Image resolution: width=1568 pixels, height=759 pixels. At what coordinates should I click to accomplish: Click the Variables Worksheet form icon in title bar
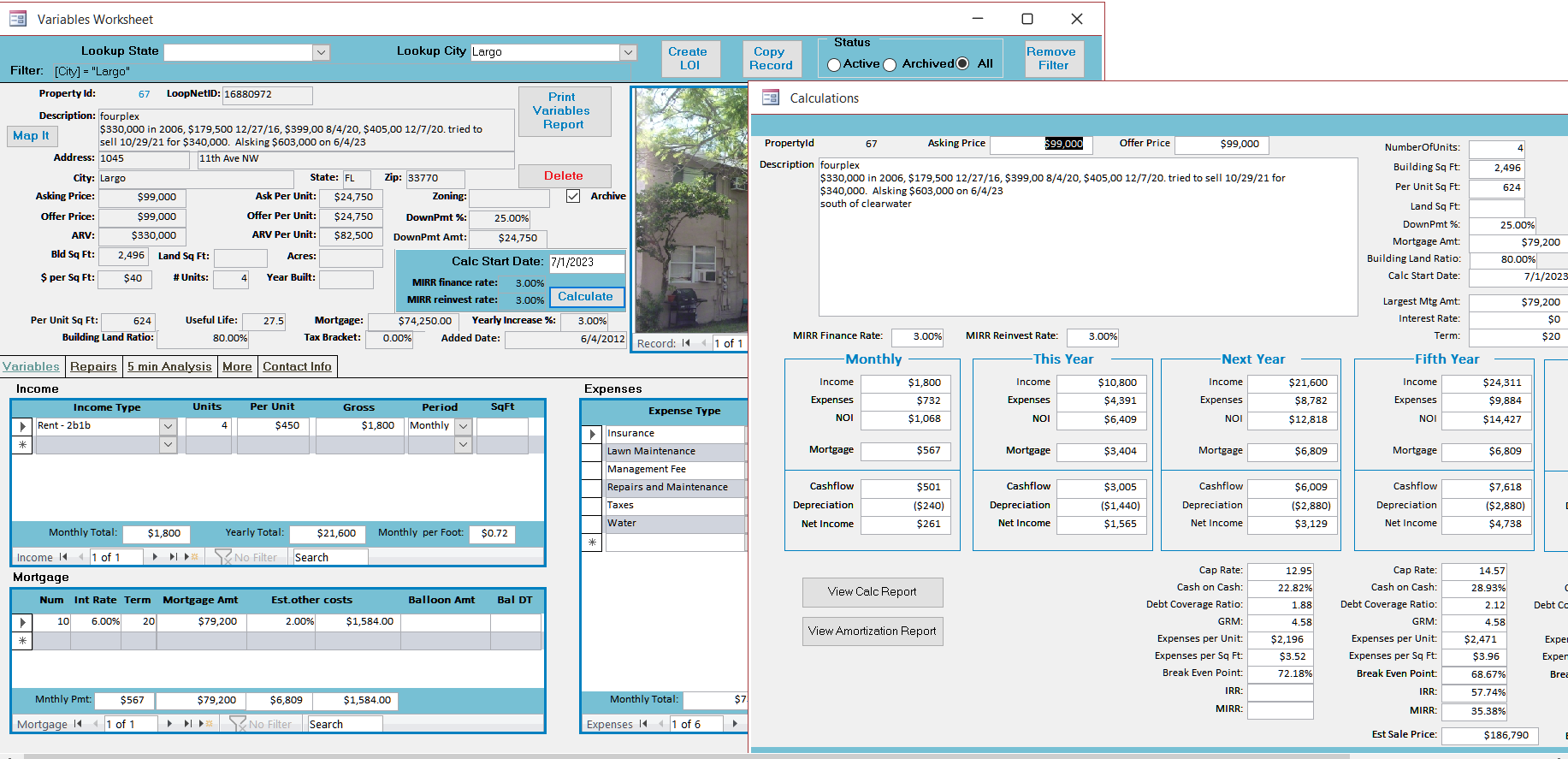pos(17,19)
